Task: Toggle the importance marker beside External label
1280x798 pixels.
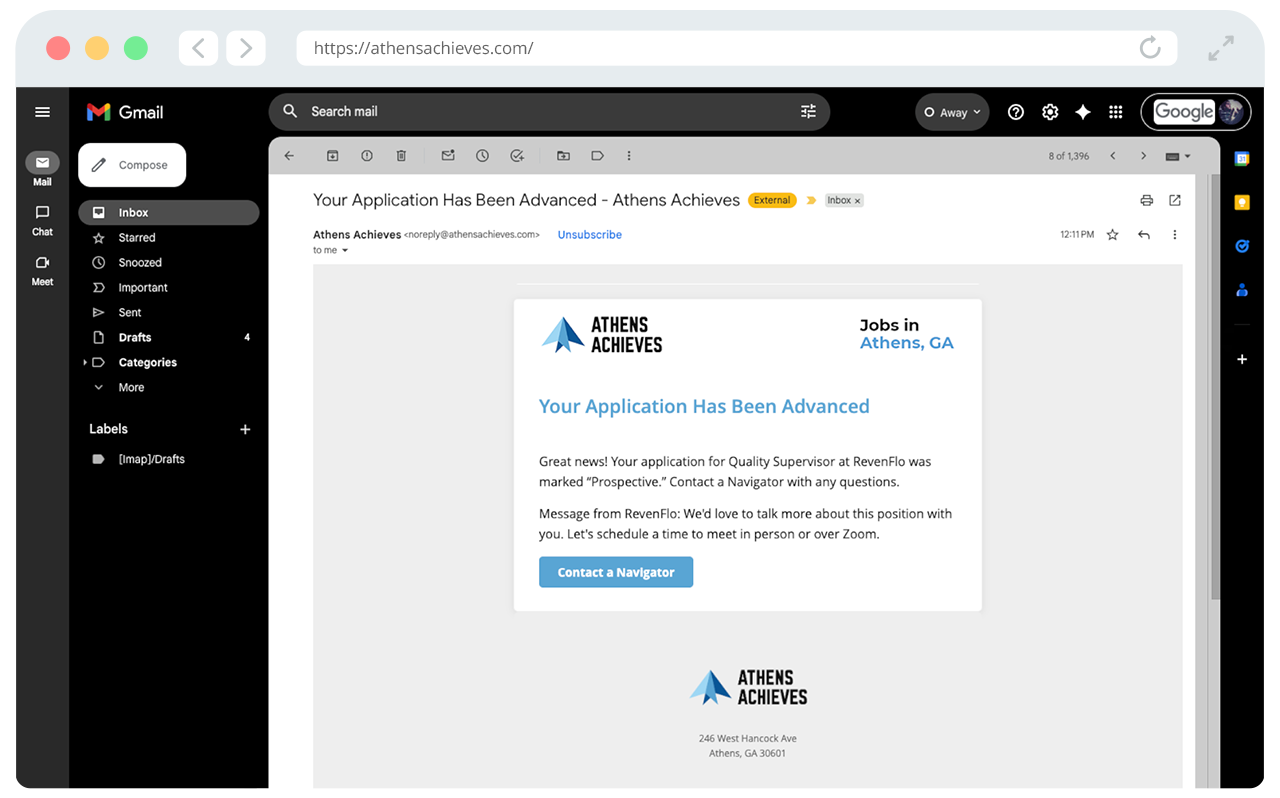Action: point(811,200)
